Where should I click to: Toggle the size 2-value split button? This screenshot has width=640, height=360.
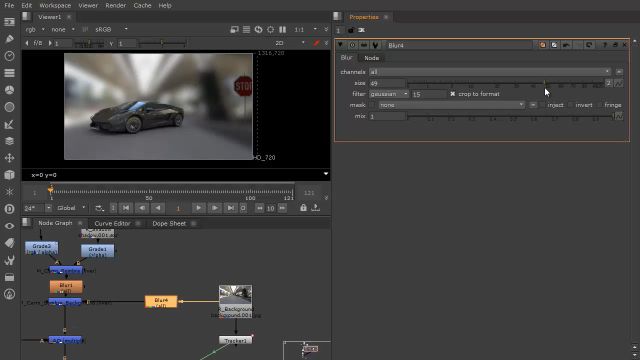point(608,83)
